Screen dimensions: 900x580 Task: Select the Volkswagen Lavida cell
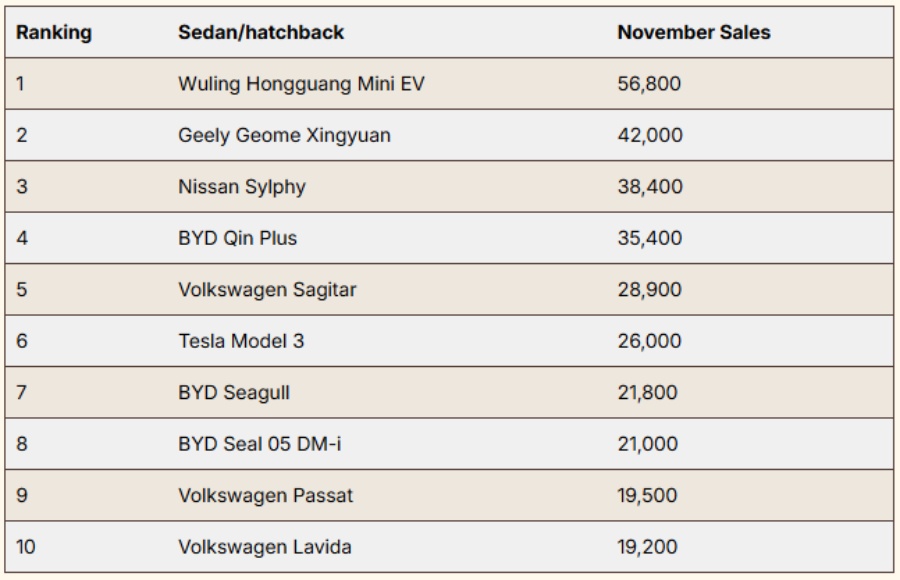tap(265, 547)
